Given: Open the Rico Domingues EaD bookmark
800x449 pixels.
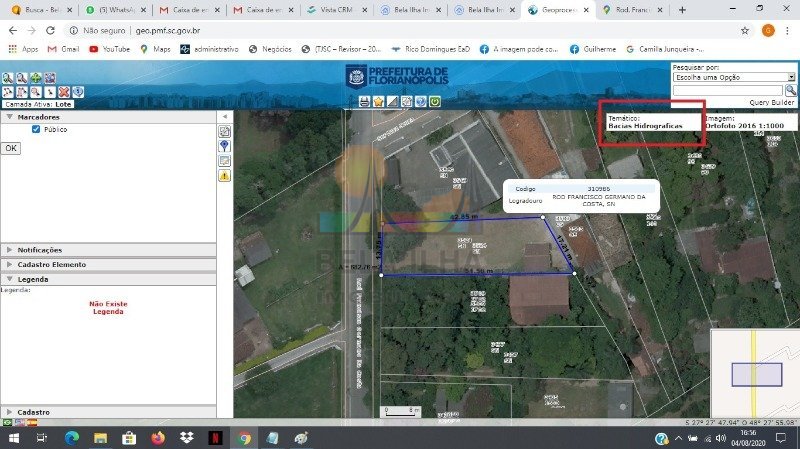Looking at the screenshot, I should pyautogui.click(x=431, y=49).
